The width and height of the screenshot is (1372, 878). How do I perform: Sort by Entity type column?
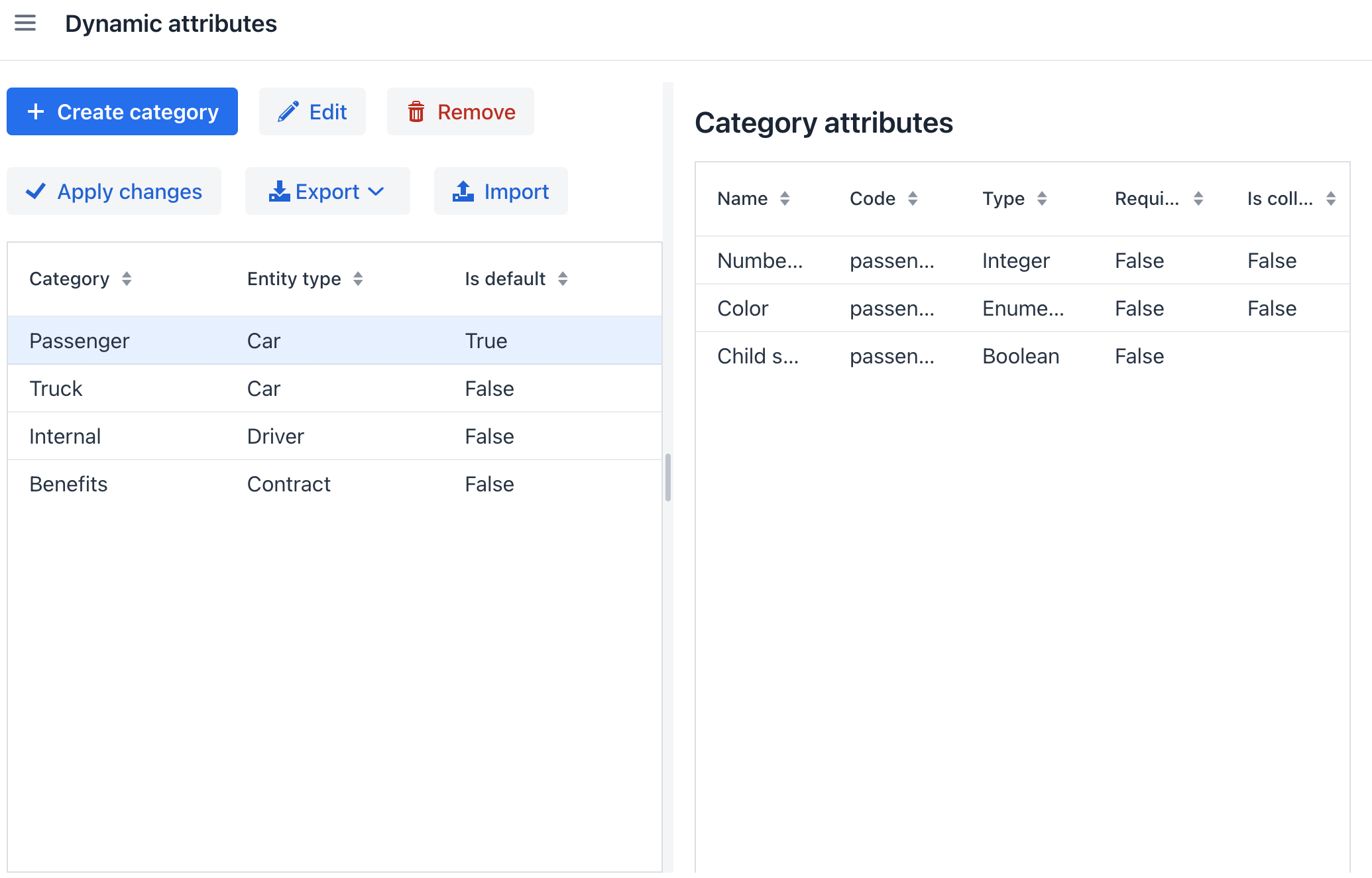[x=358, y=279]
